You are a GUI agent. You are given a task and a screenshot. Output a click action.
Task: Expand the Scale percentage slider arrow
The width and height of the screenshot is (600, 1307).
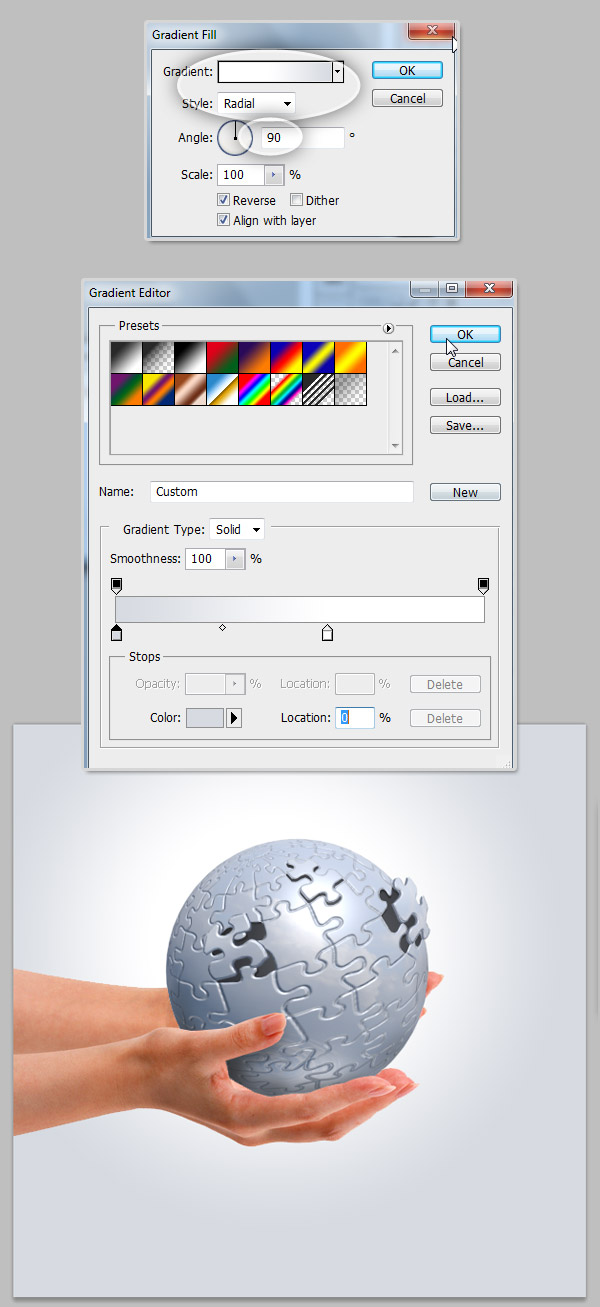(x=274, y=175)
